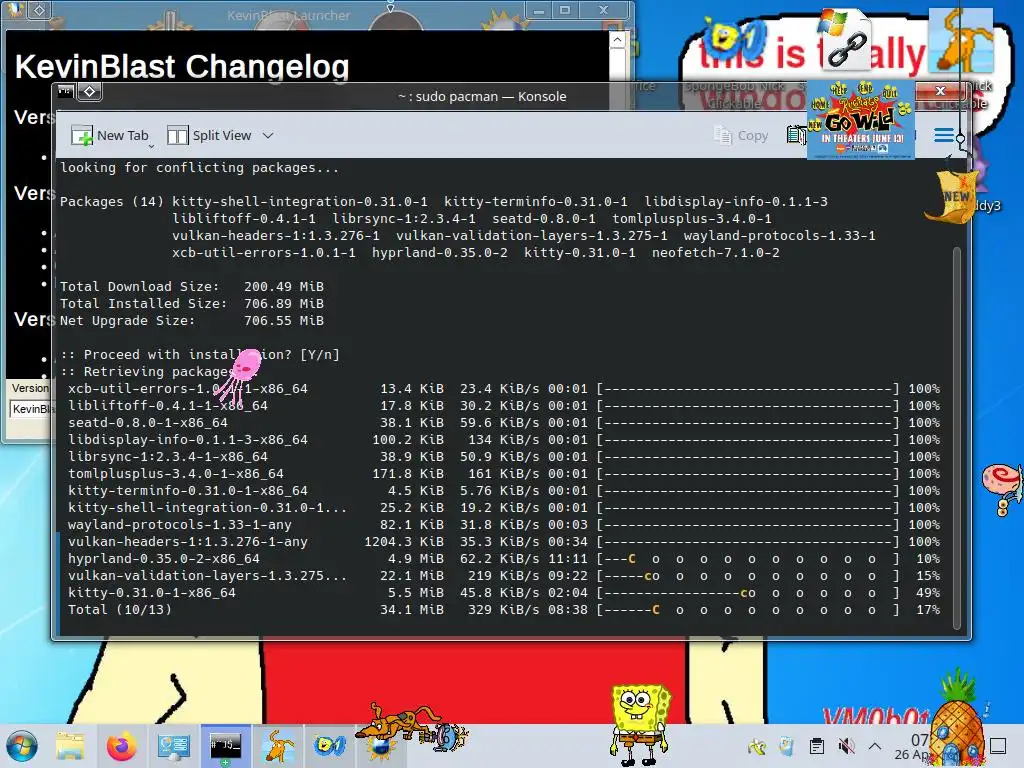Click the muted volume tray icon
Image resolution: width=1024 pixels, height=768 pixels.
846,746
